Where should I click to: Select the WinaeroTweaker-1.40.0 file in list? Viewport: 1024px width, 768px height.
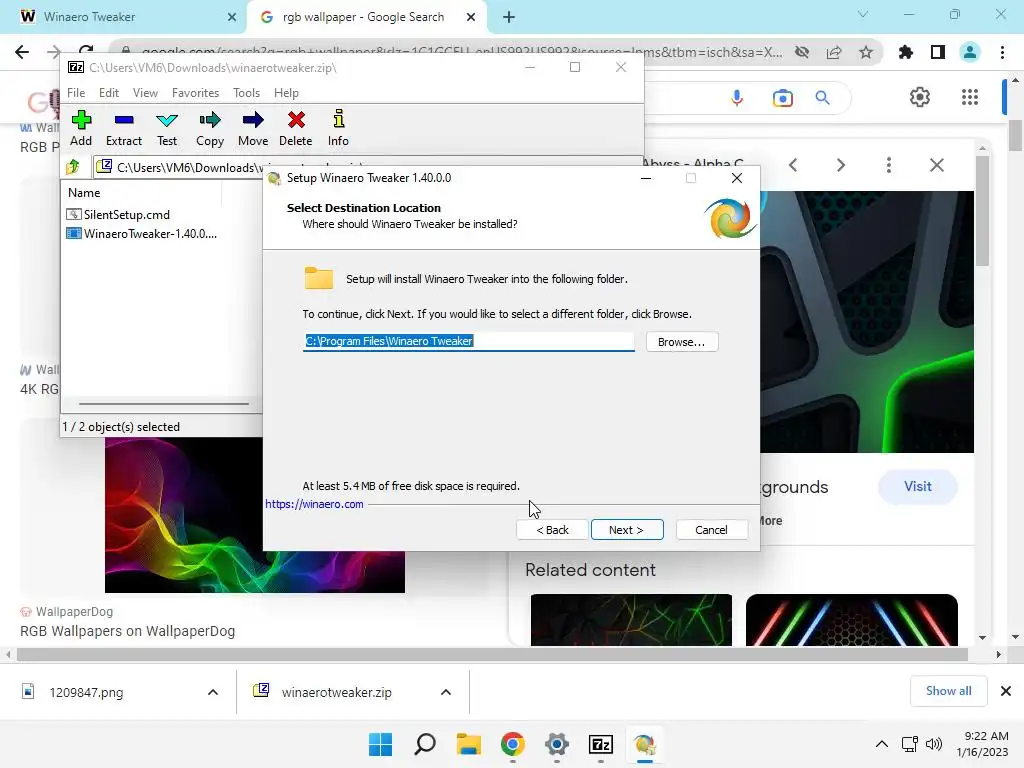[x=142, y=233]
